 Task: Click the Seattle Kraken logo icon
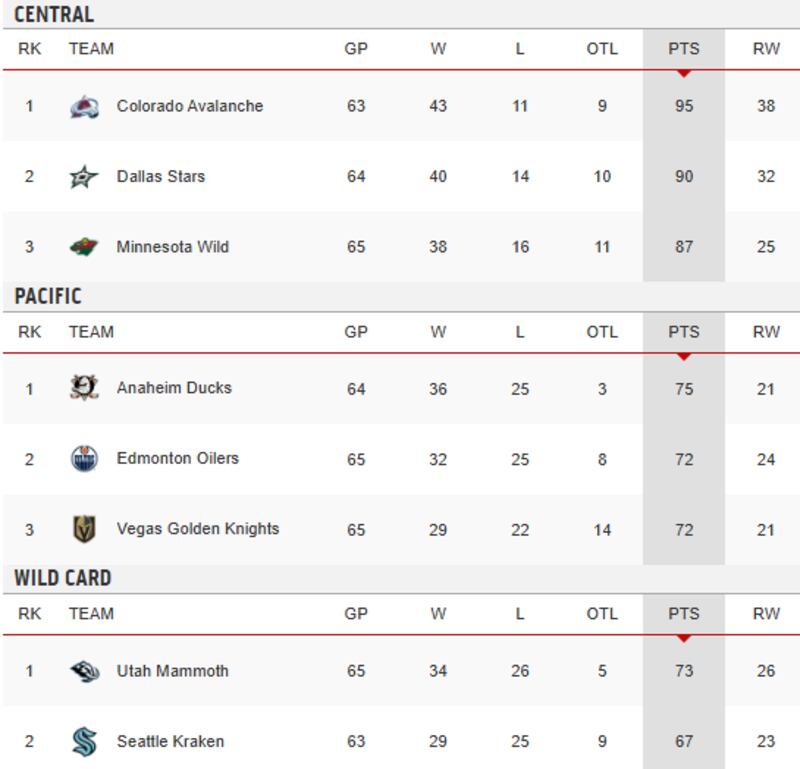pos(85,742)
